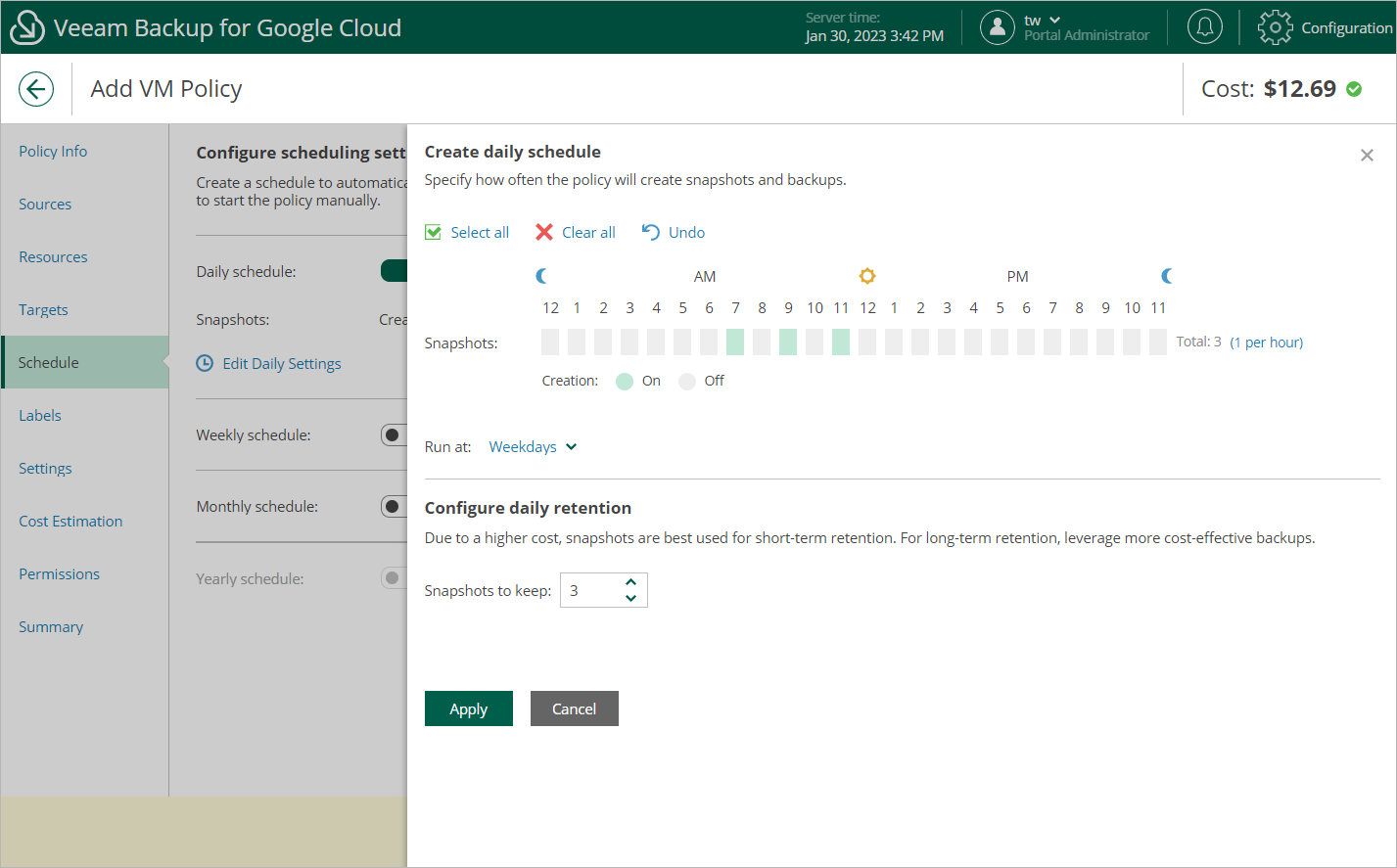Click the red Clear all X icon
The width and height of the screenshot is (1397, 868).
click(544, 232)
